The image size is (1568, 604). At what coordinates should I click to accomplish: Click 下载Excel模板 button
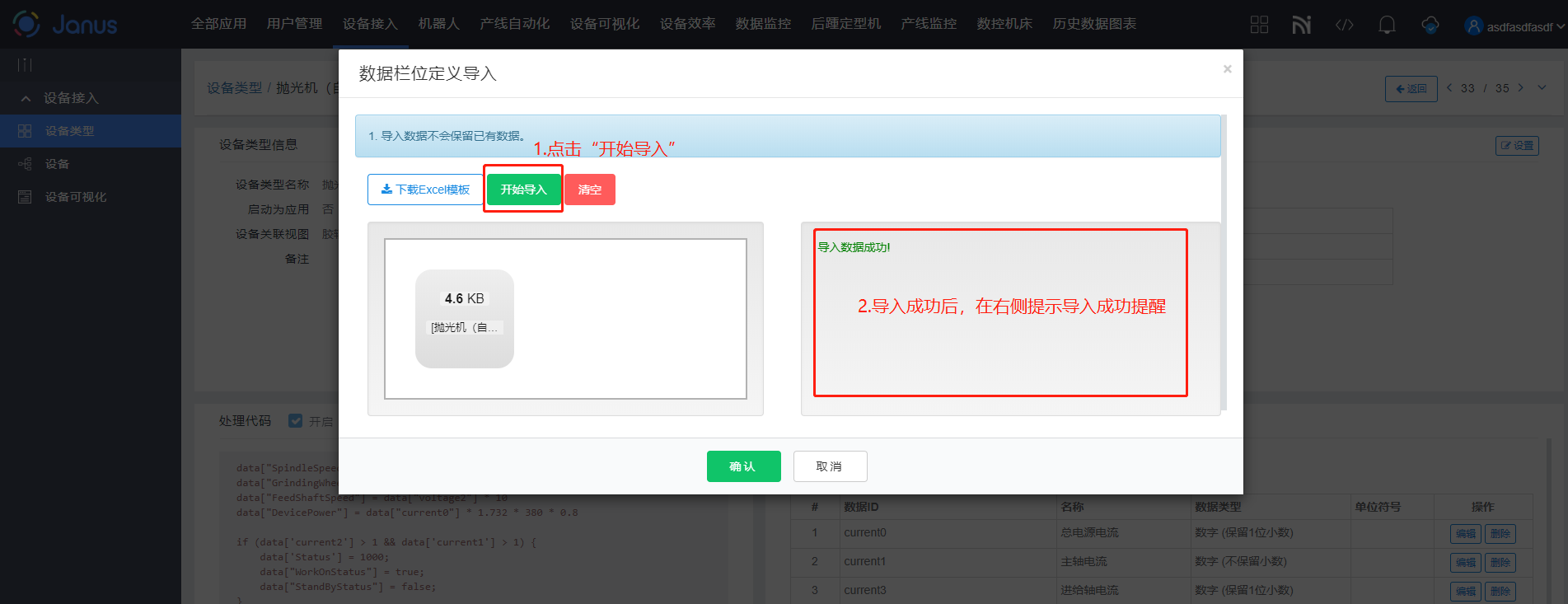425,190
